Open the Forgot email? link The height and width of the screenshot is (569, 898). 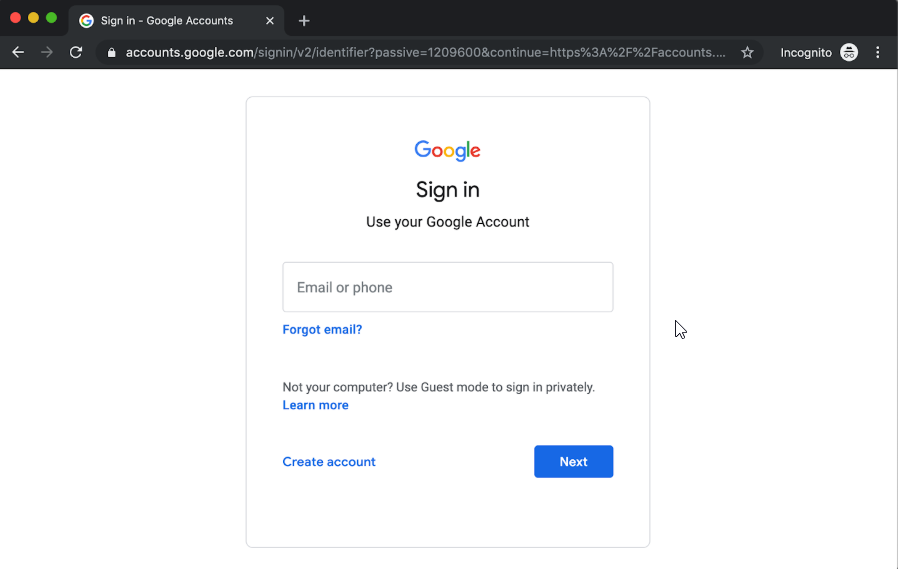(x=322, y=329)
